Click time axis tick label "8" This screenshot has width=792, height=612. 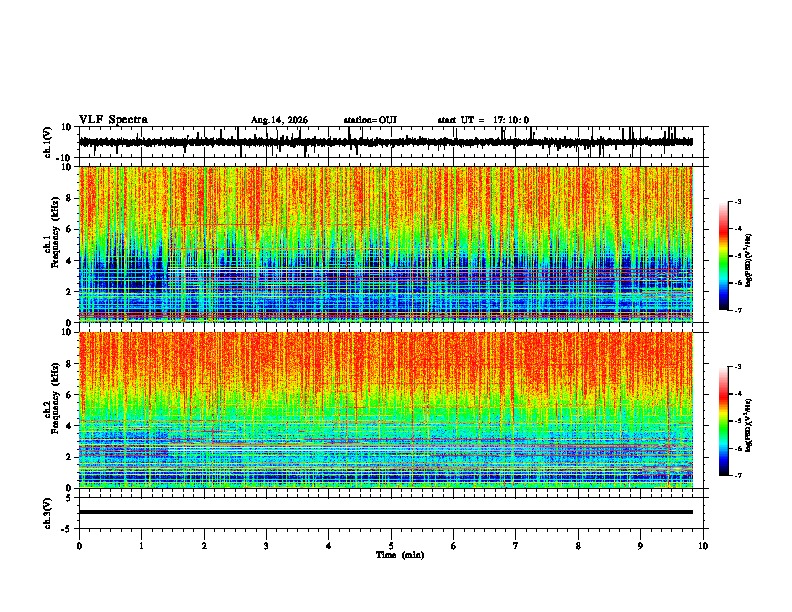578,546
